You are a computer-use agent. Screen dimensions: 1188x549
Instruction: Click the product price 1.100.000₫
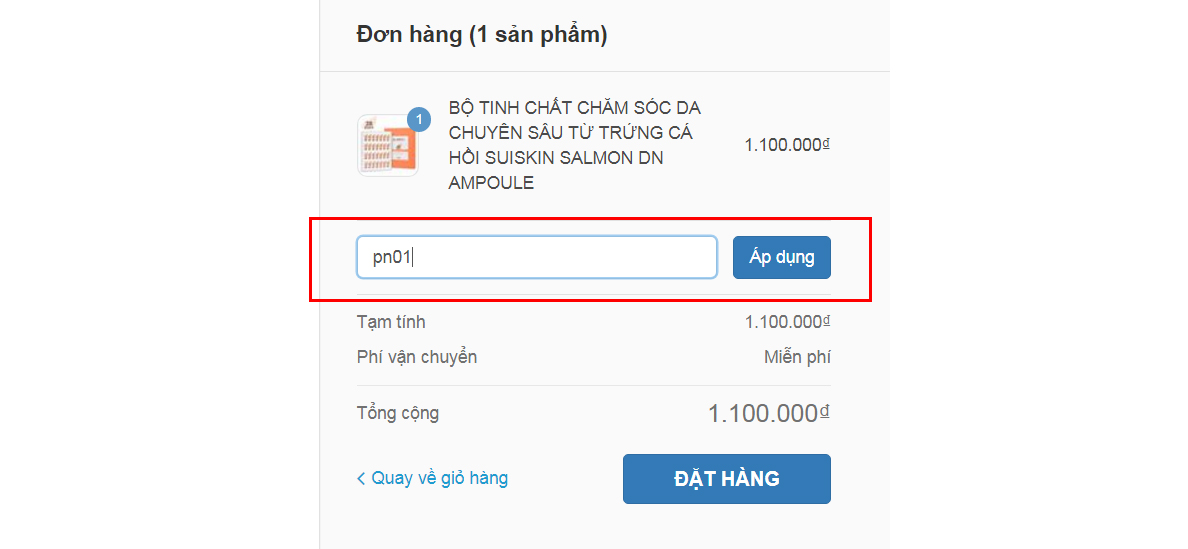[783, 145]
